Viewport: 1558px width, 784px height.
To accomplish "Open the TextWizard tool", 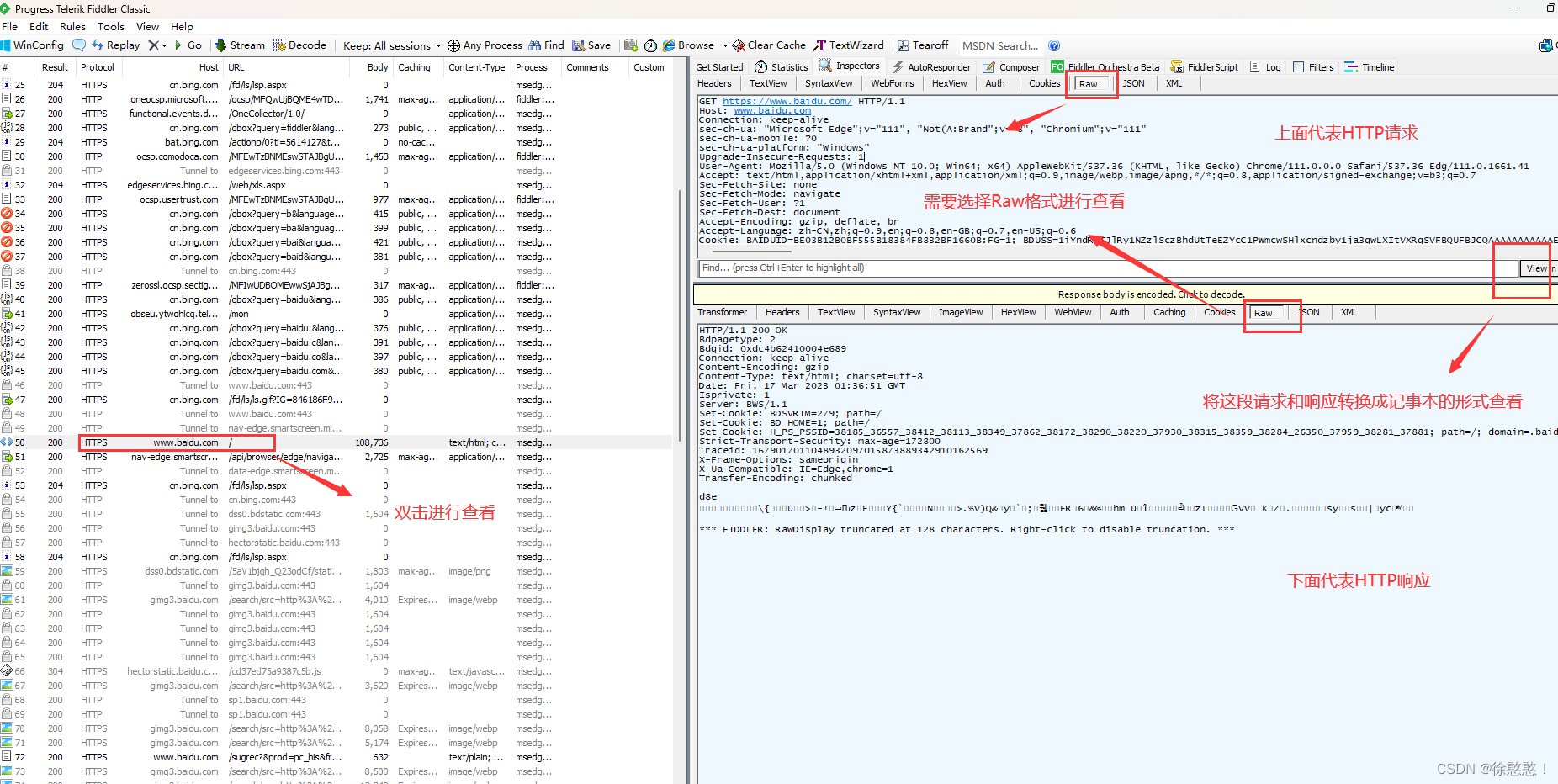I will (849, 45).
